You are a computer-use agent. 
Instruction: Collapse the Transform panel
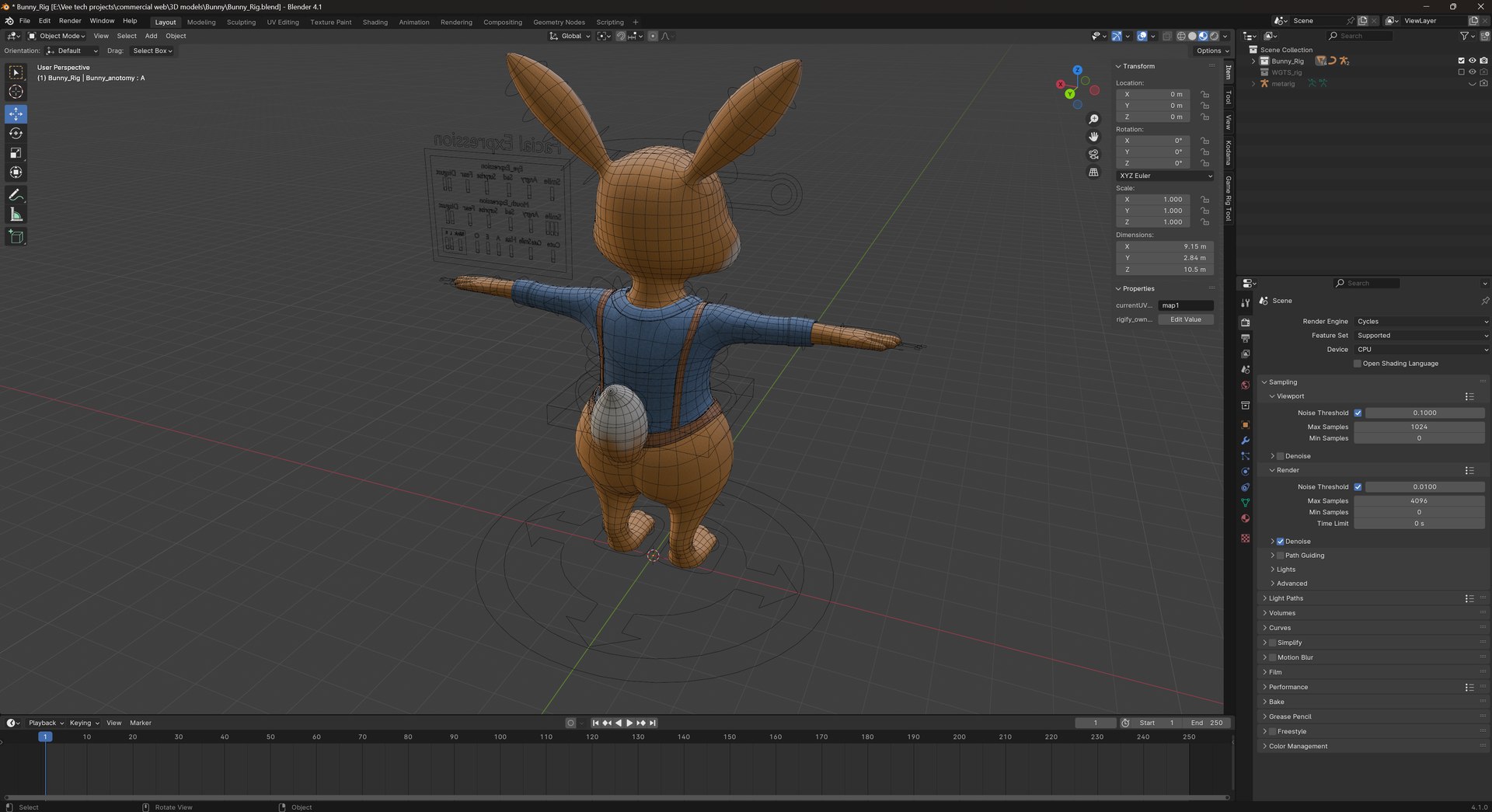click(1139, 67)
